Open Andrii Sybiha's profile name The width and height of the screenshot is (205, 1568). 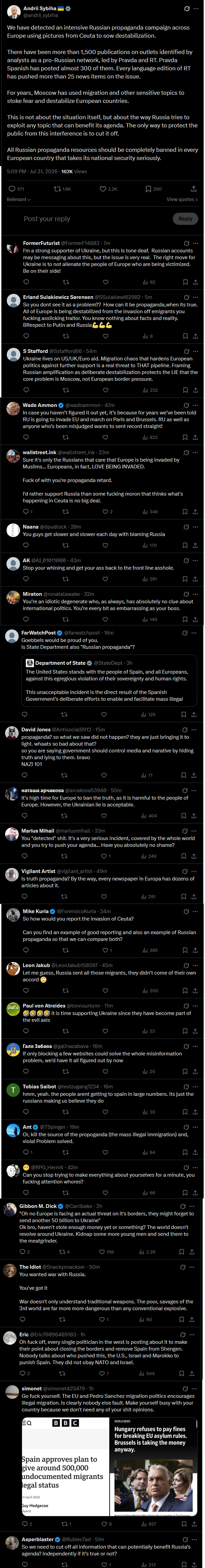[39, 8]
